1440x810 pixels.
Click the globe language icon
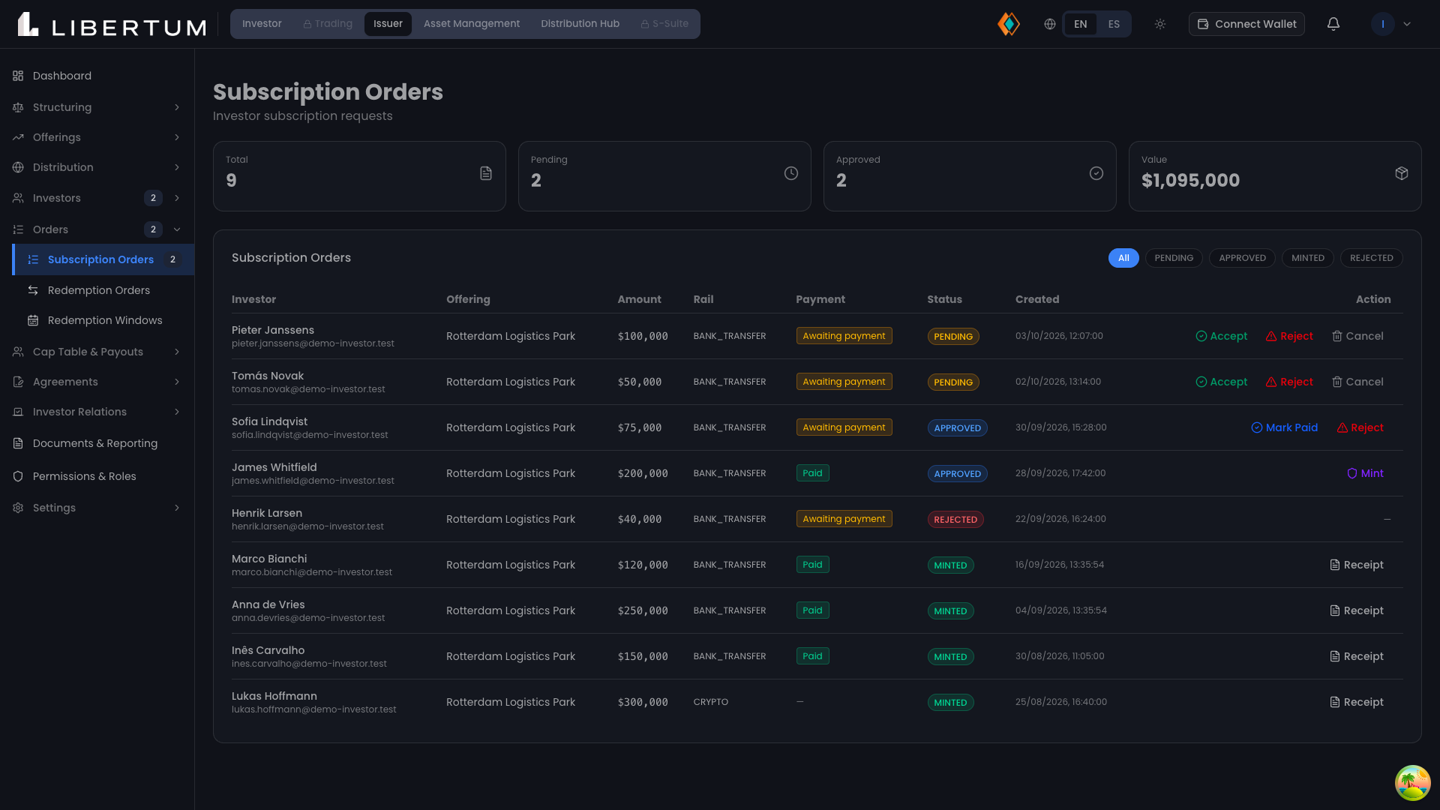tap(1050, 24)
